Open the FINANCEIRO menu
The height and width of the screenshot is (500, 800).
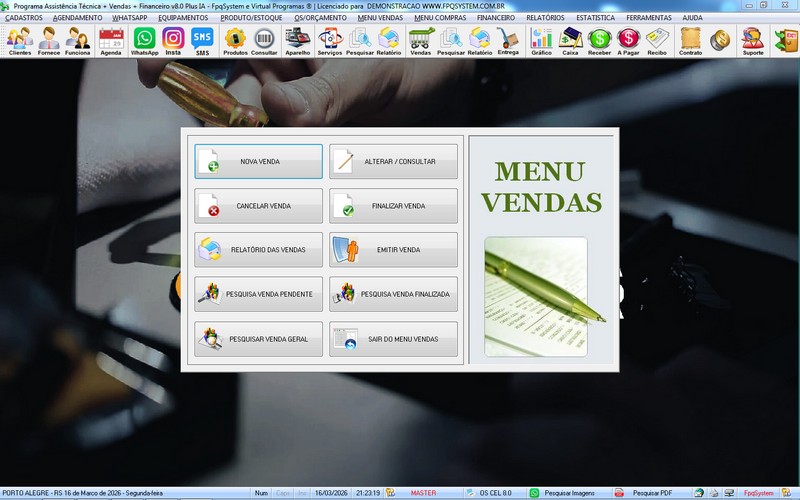[x=495, y=18]
